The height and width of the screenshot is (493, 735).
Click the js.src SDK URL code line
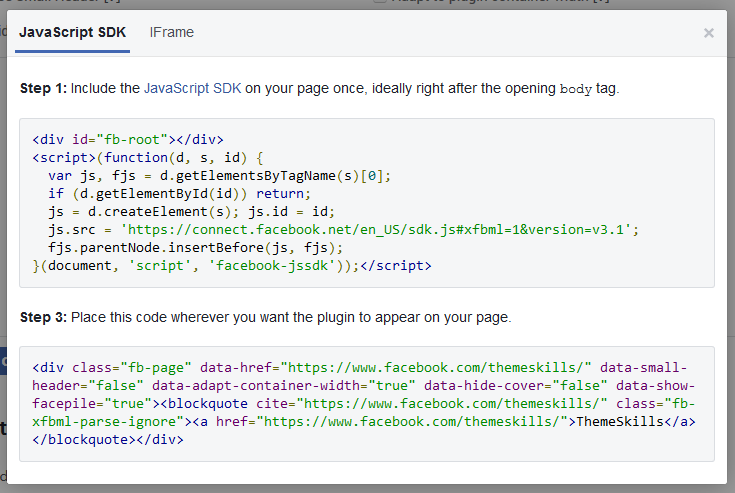343,230
